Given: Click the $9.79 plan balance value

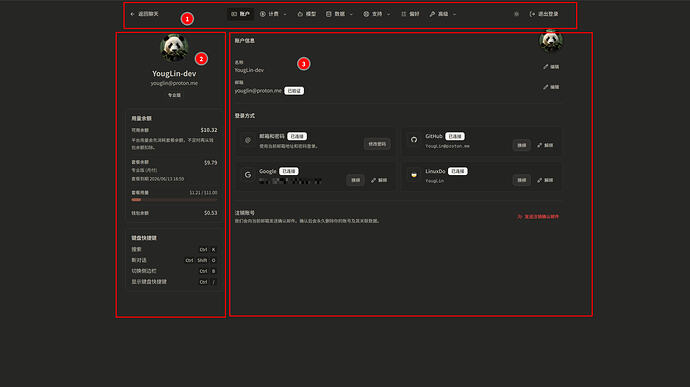Looking at the screenshot, I should pyautogui.click(x=210, y=162).
